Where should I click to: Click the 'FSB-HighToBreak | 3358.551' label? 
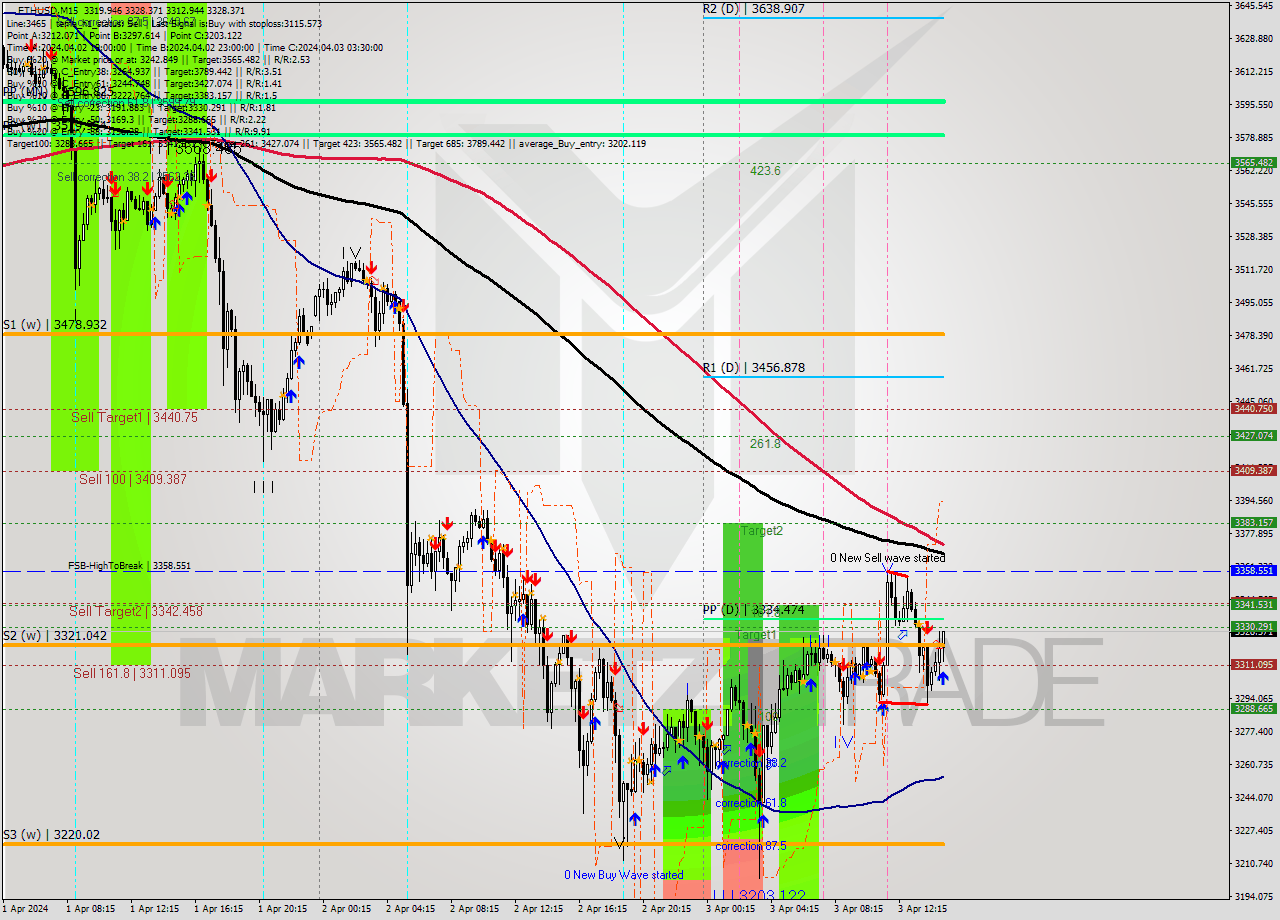(x=129, y=566)
